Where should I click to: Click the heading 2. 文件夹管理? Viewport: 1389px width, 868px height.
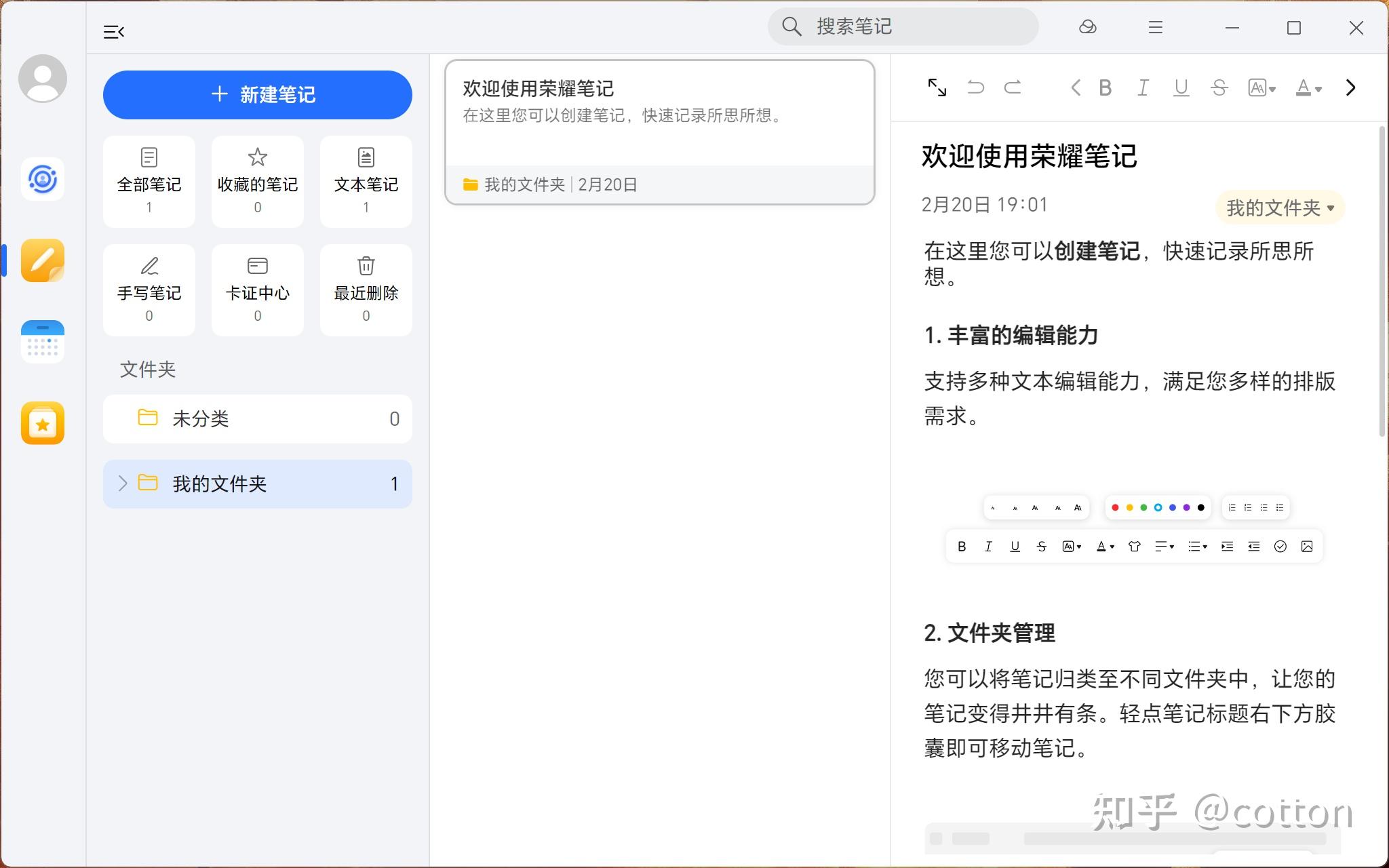click(989, 633)
